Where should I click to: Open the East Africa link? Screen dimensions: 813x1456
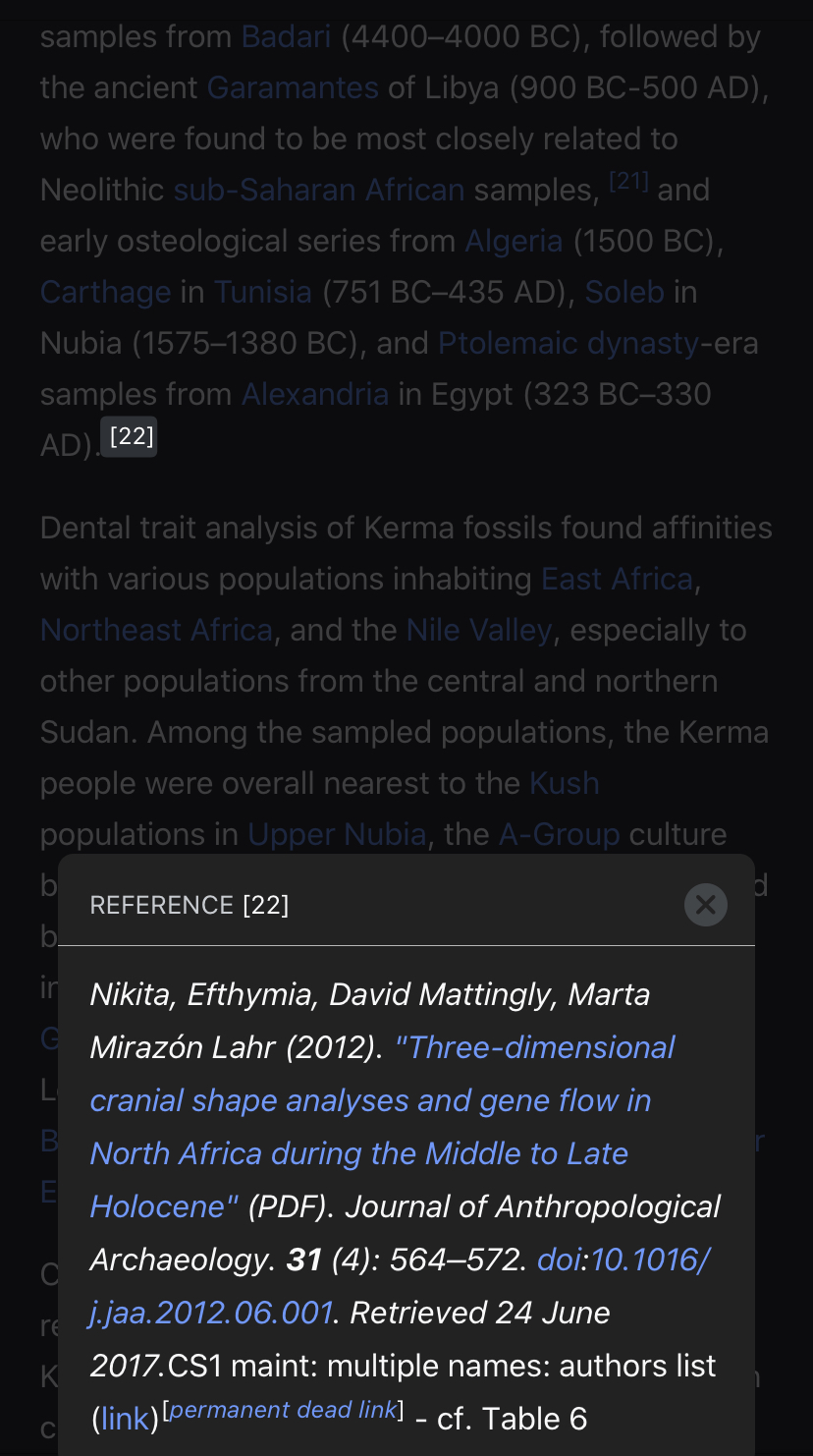click(618, 579)
